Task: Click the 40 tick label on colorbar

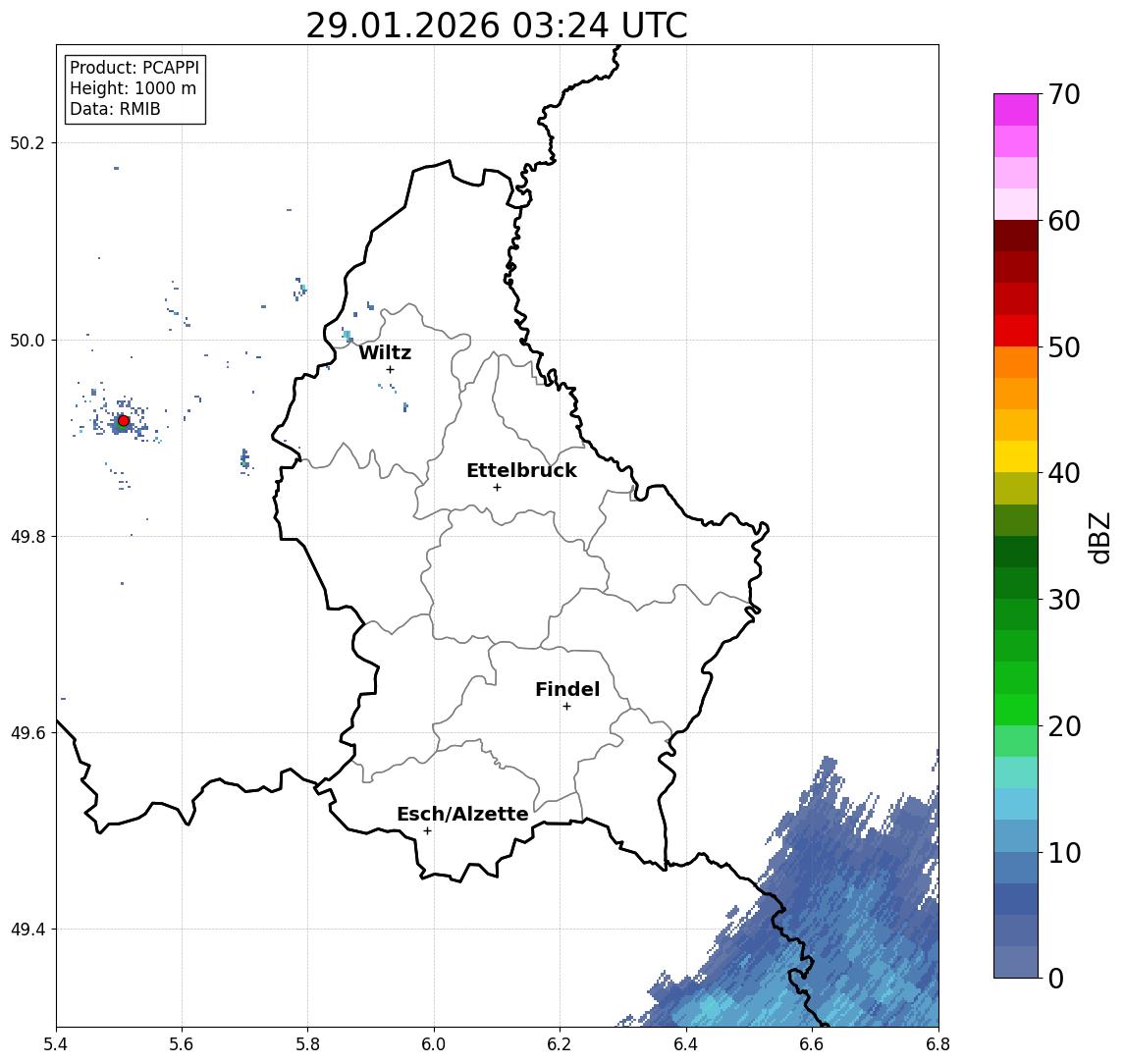Action: 1064,473
